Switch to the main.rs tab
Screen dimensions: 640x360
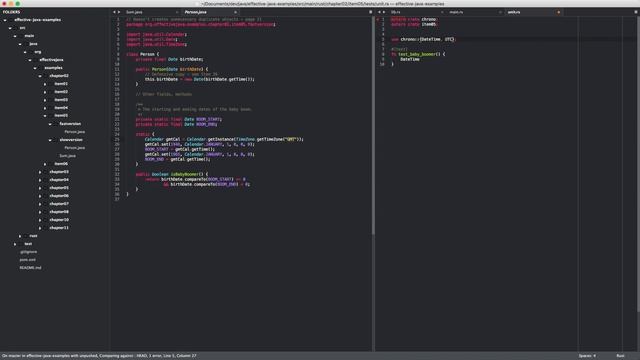tap(475, 12)
